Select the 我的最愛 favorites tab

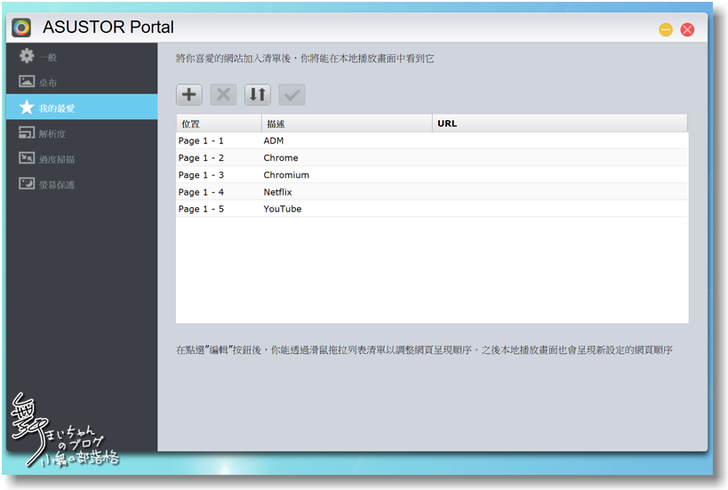pos(82,107)
